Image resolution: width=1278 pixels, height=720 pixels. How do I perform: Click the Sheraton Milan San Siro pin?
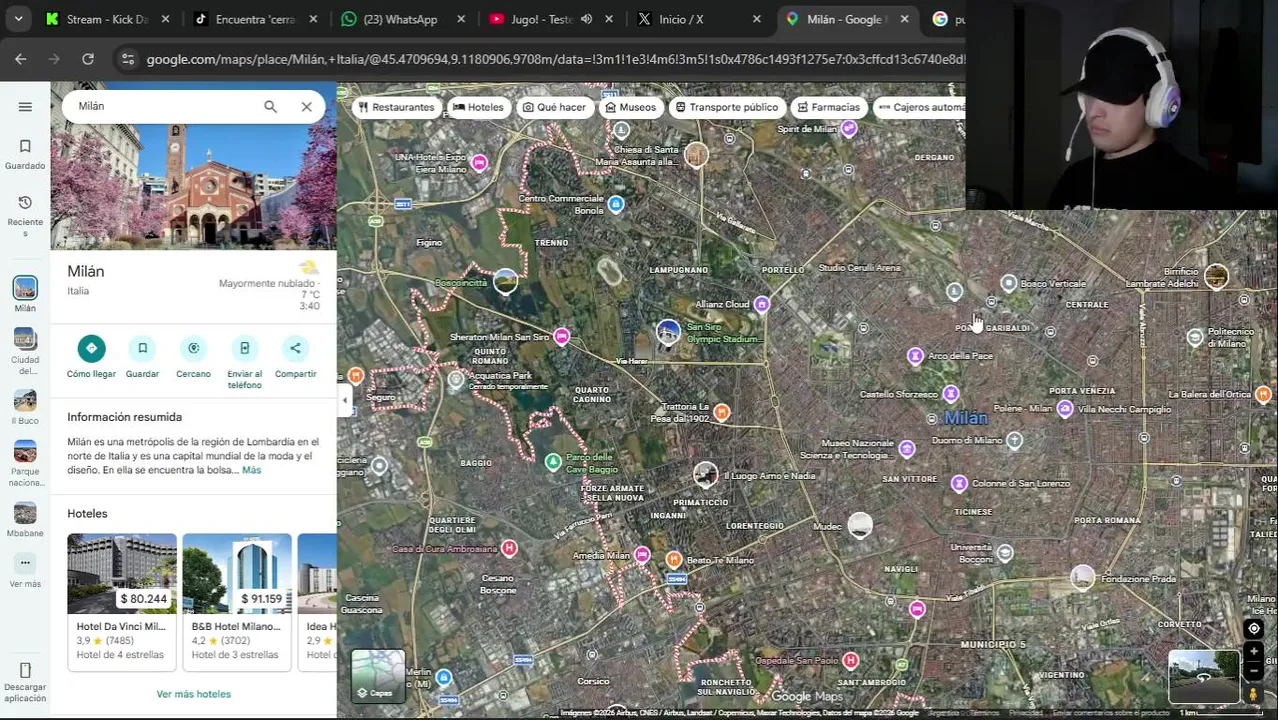pyautogui.click(x=562, y=337)
